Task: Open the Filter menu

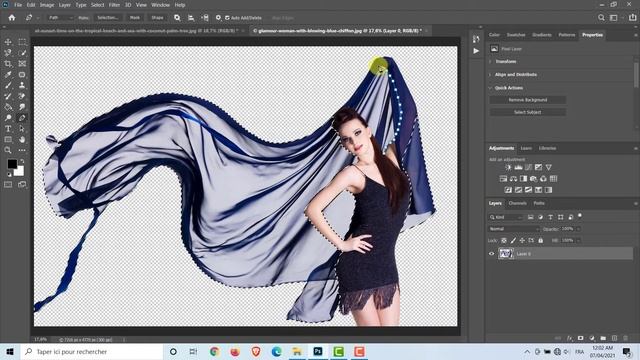Action: [x=114, y=5]
